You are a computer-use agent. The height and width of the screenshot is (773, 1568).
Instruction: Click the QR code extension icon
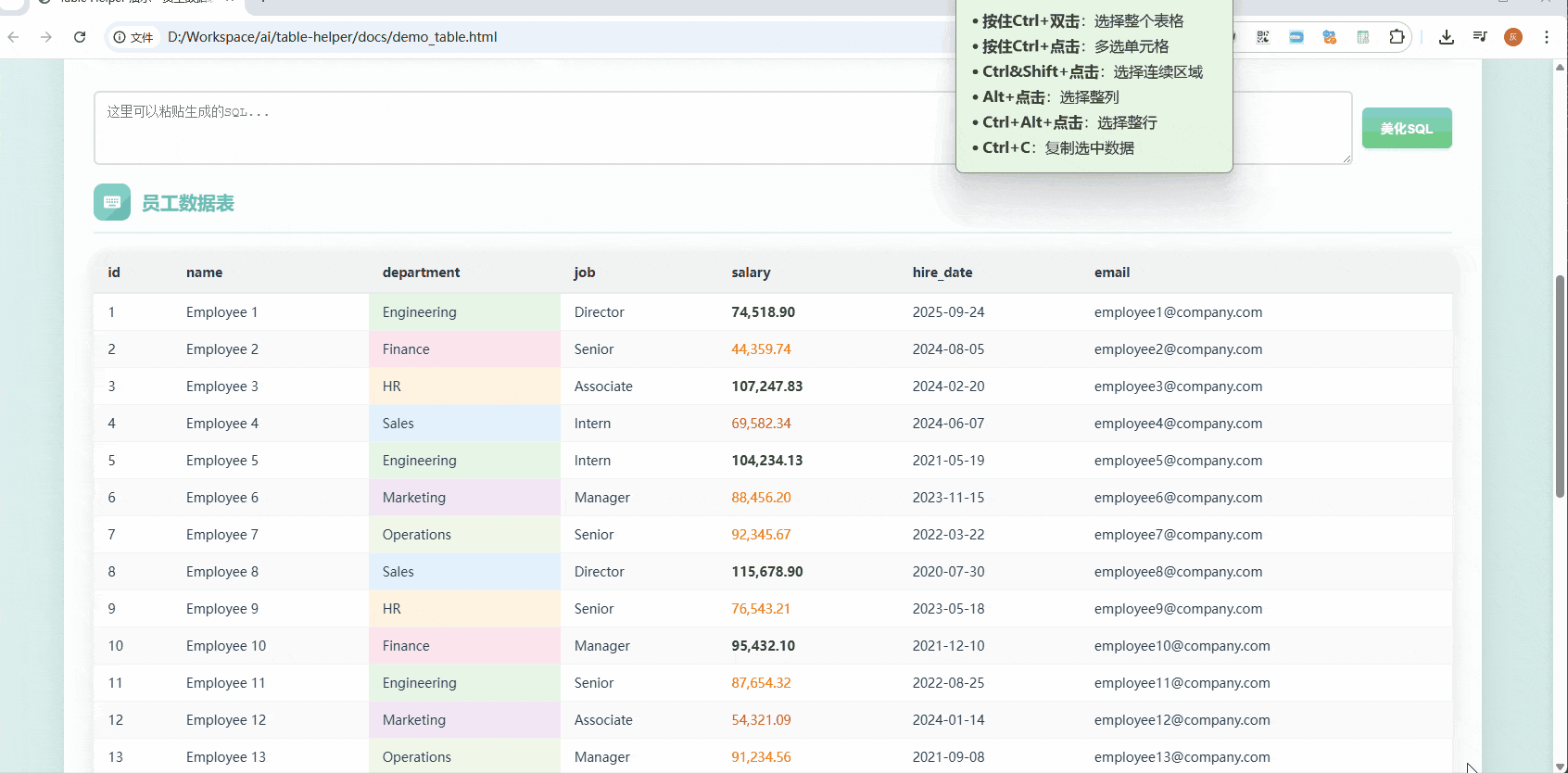click(x=1262, y=37)
